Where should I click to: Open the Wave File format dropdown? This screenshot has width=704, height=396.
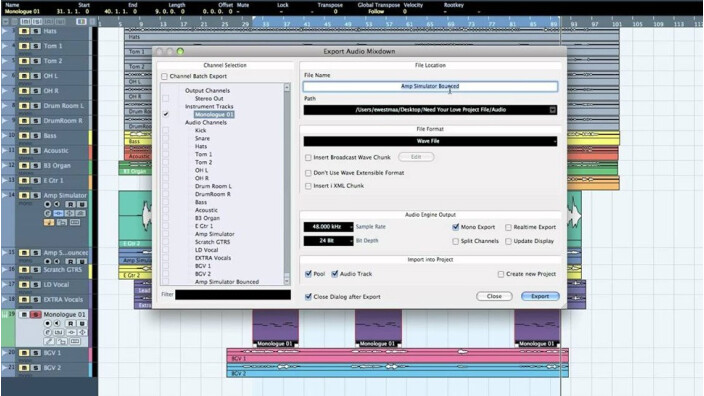pos(430,141)
